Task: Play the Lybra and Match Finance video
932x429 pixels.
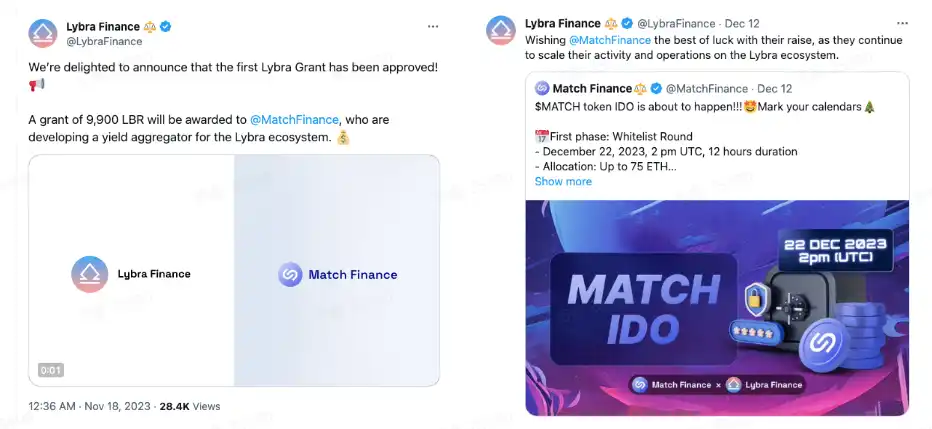Action: (x=234, y=270)
